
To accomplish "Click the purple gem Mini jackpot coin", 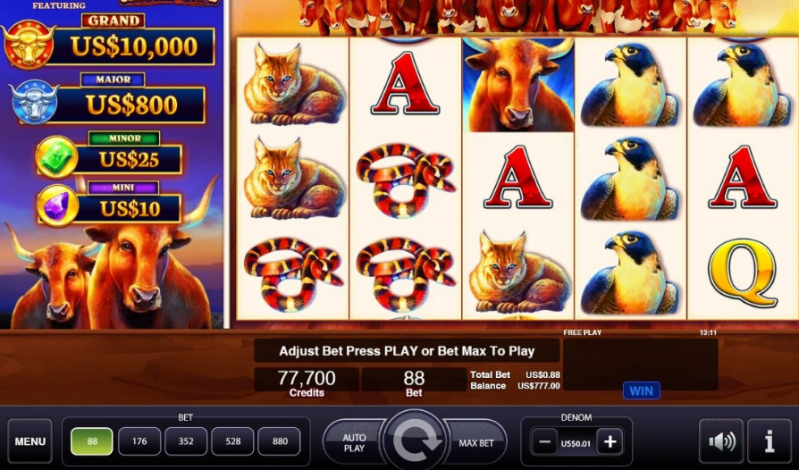I will tap(58, 205).
